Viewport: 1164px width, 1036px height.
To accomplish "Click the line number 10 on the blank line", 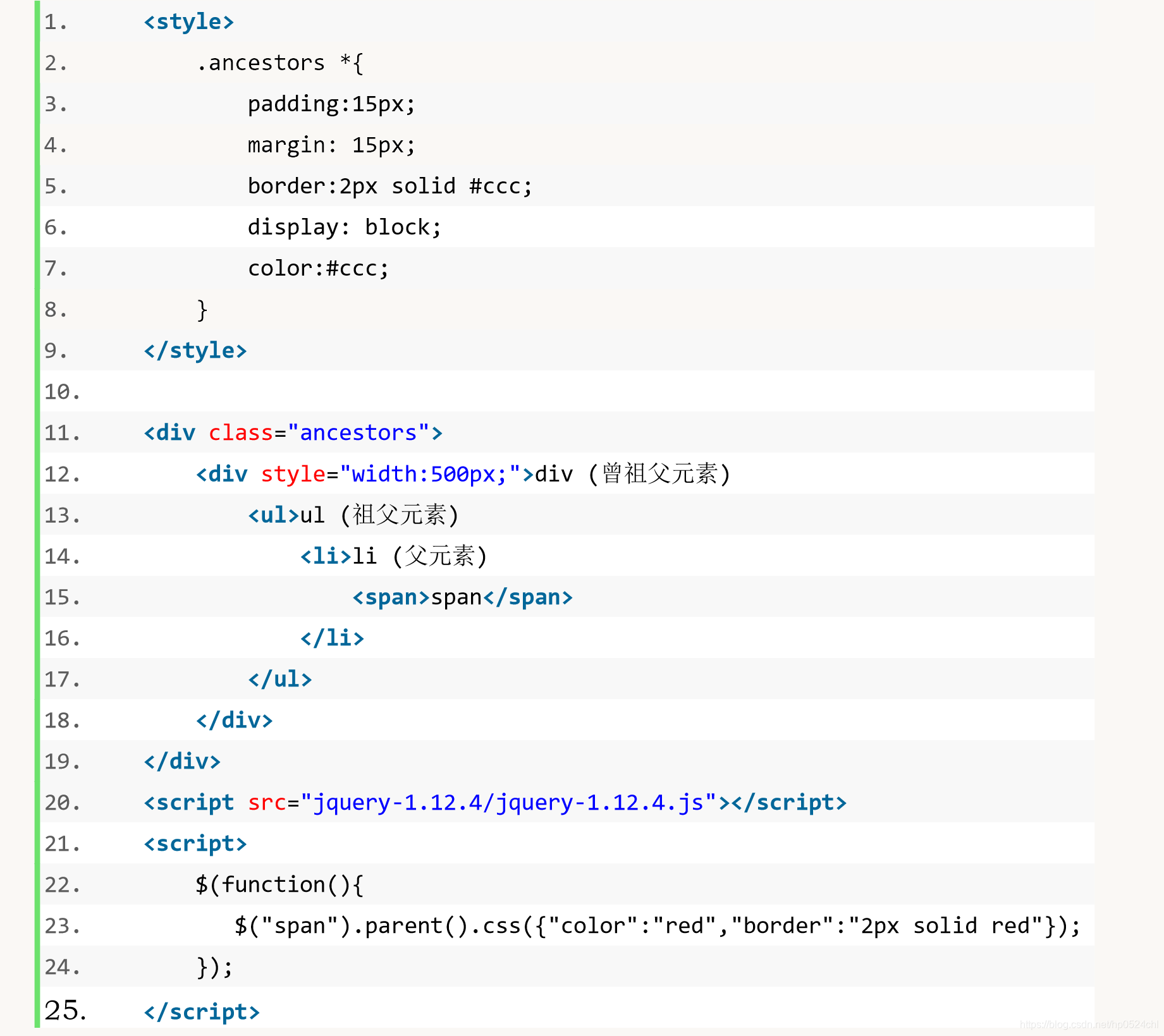I will click(x=62, y=392).
